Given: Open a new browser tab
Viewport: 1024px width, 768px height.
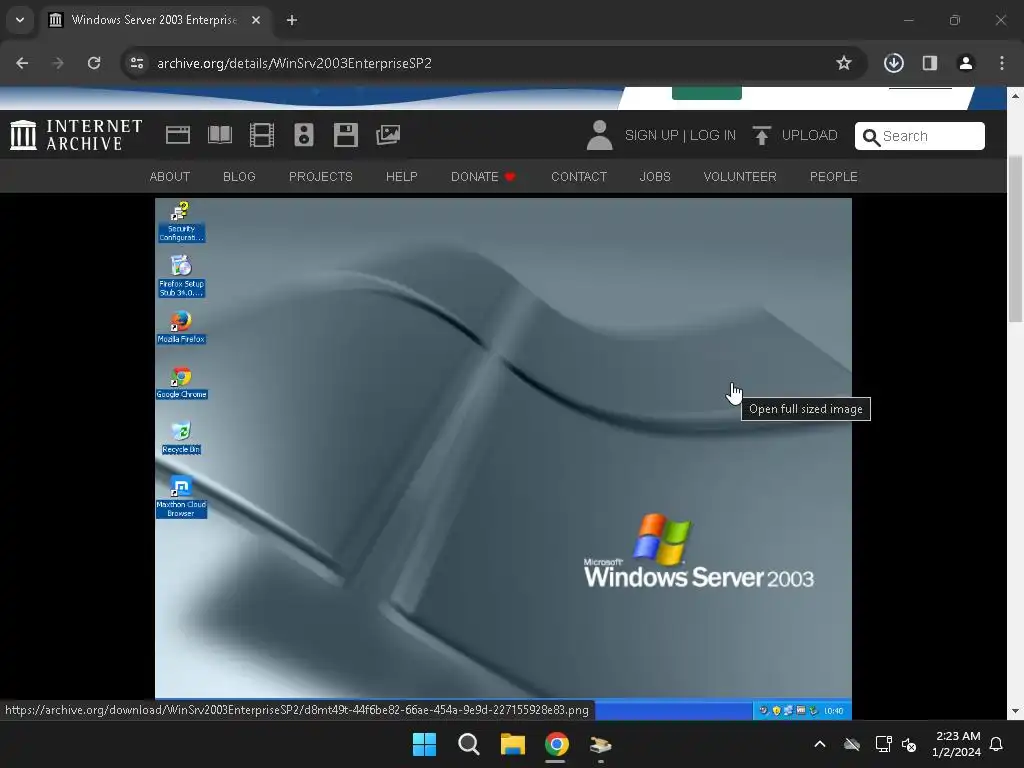Looking at the screenshot, I should click(291, 20).
